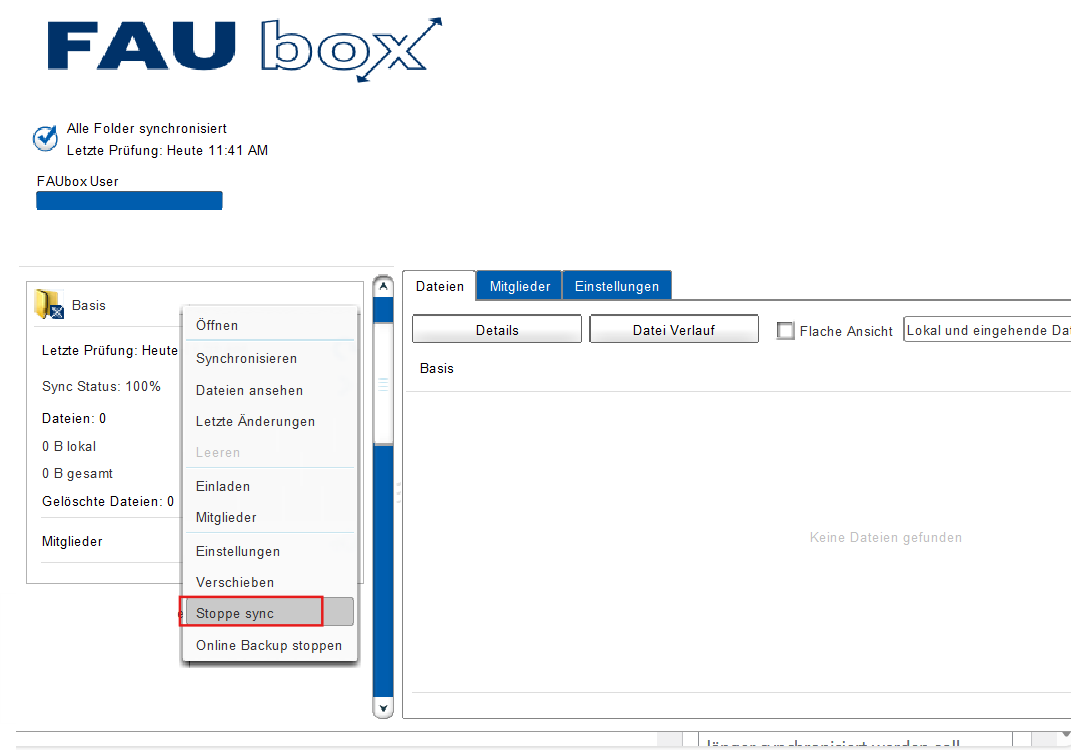Click the Sync Status: 100% text
The image size is (1071, 750).
click(101, 386)
